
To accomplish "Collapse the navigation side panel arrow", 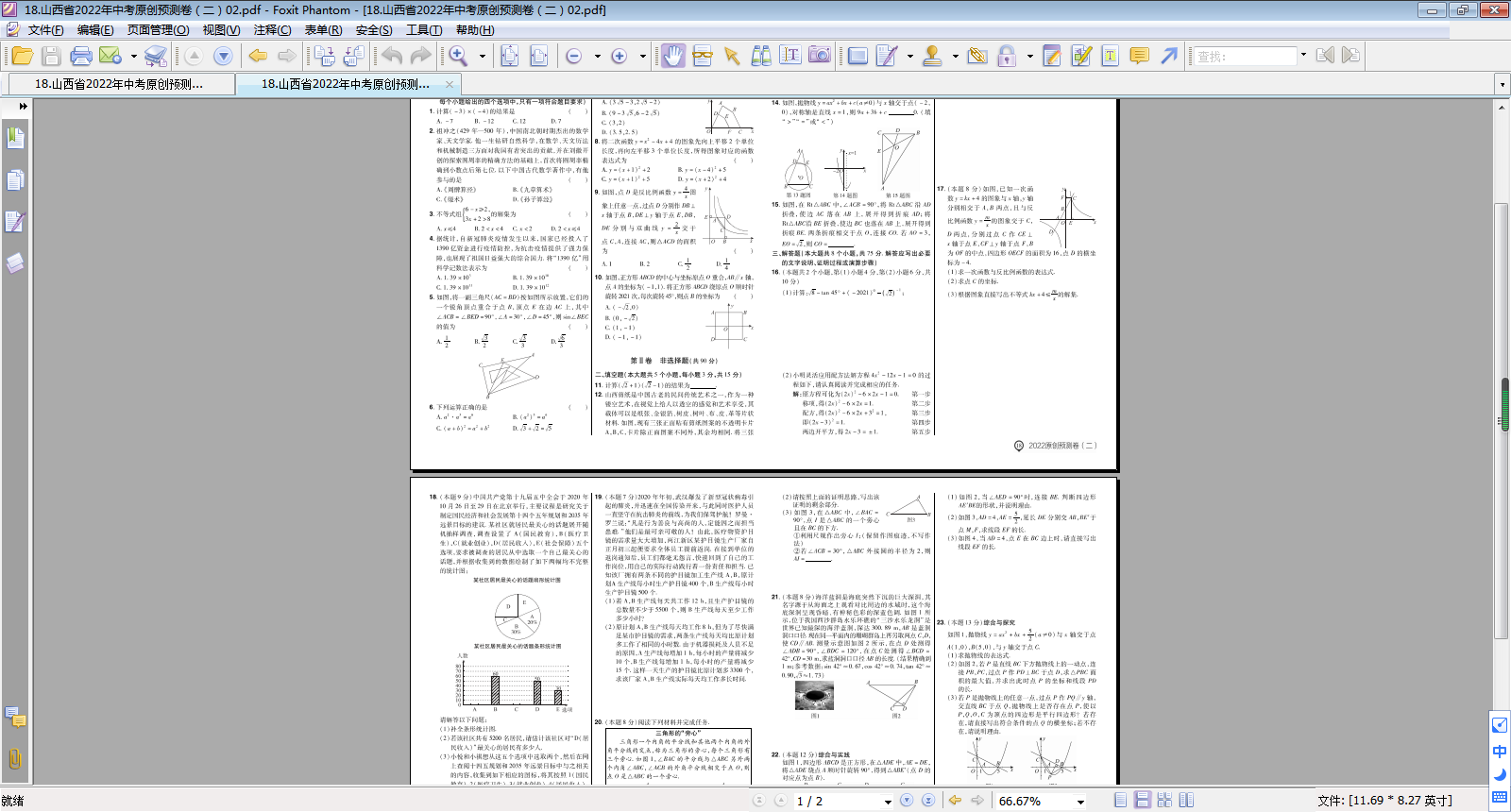I will pyautogui.click(x=23, y=106).
